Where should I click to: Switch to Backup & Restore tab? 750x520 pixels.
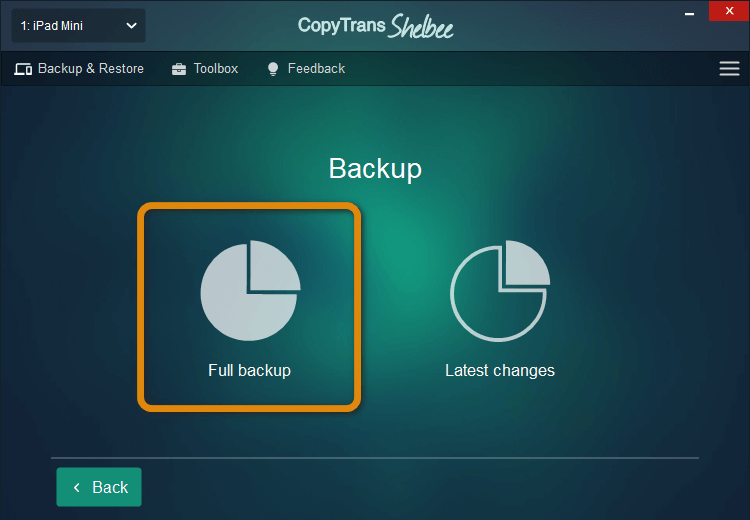tap(79, 69)
